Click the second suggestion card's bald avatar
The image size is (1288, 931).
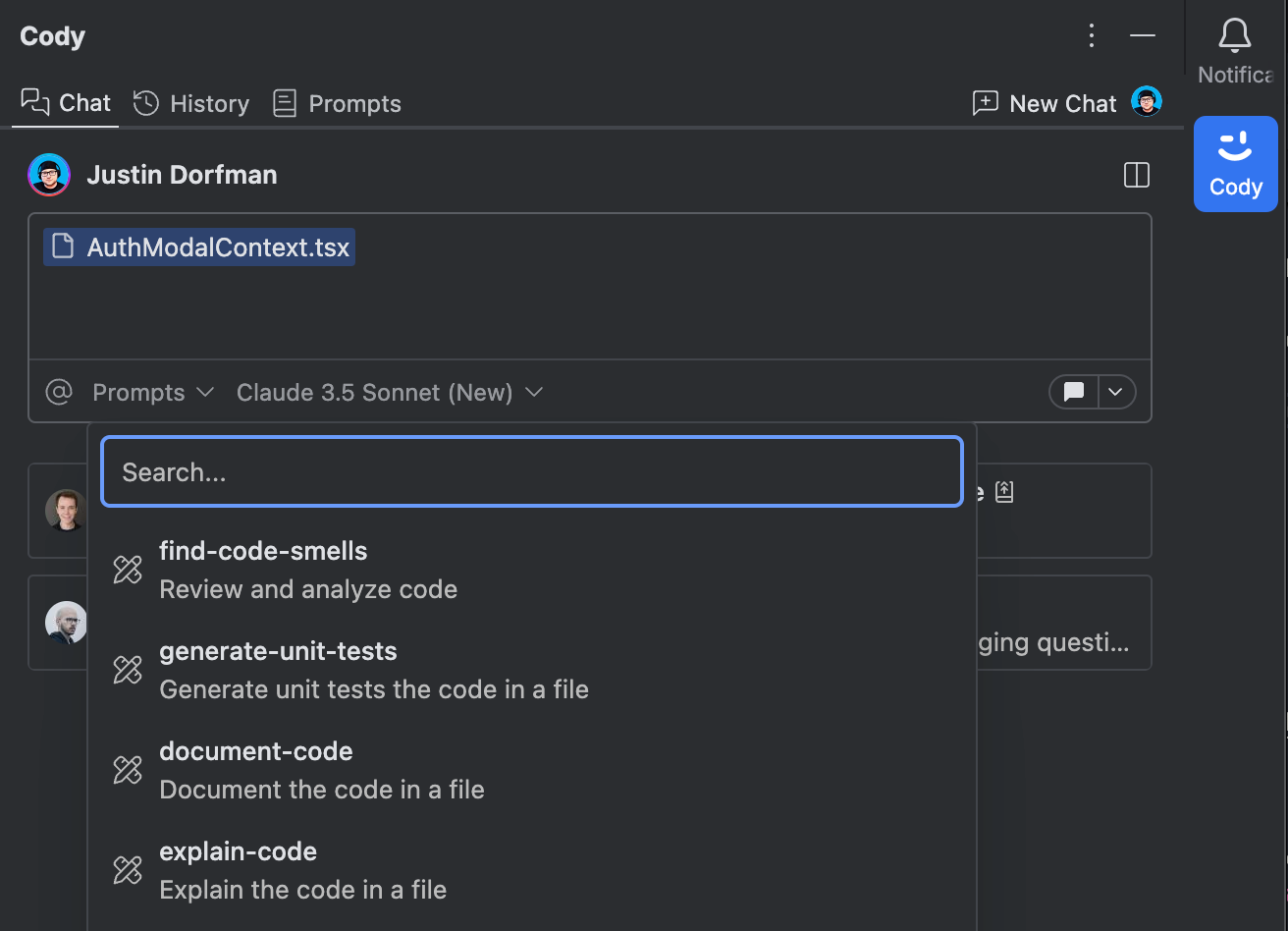[66, 623]
